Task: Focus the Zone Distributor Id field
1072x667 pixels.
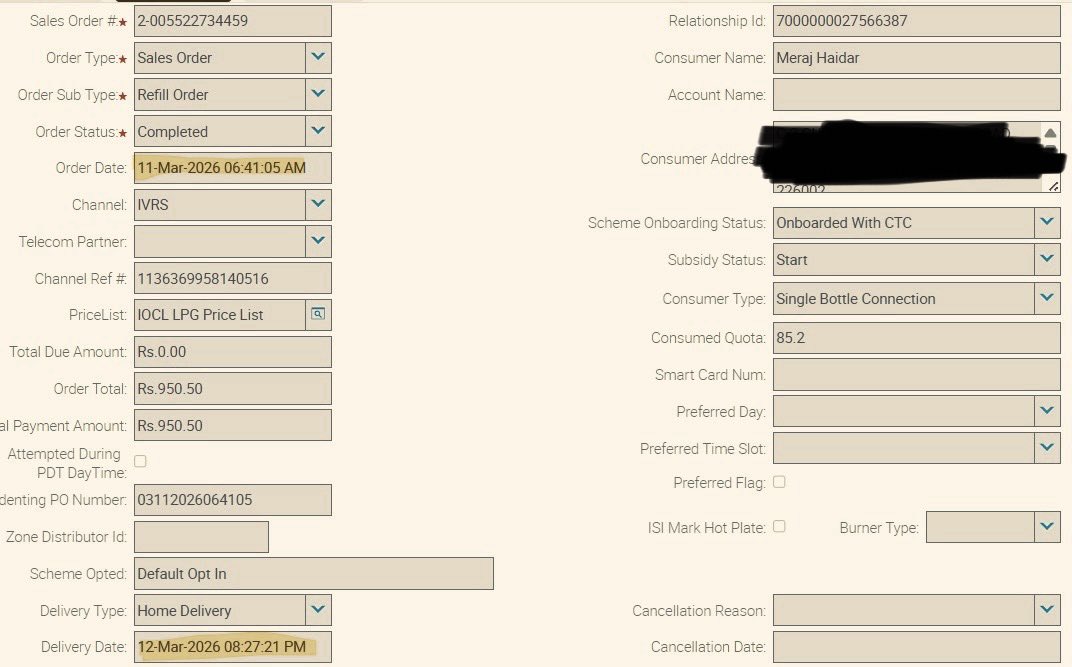Action: 201,536
